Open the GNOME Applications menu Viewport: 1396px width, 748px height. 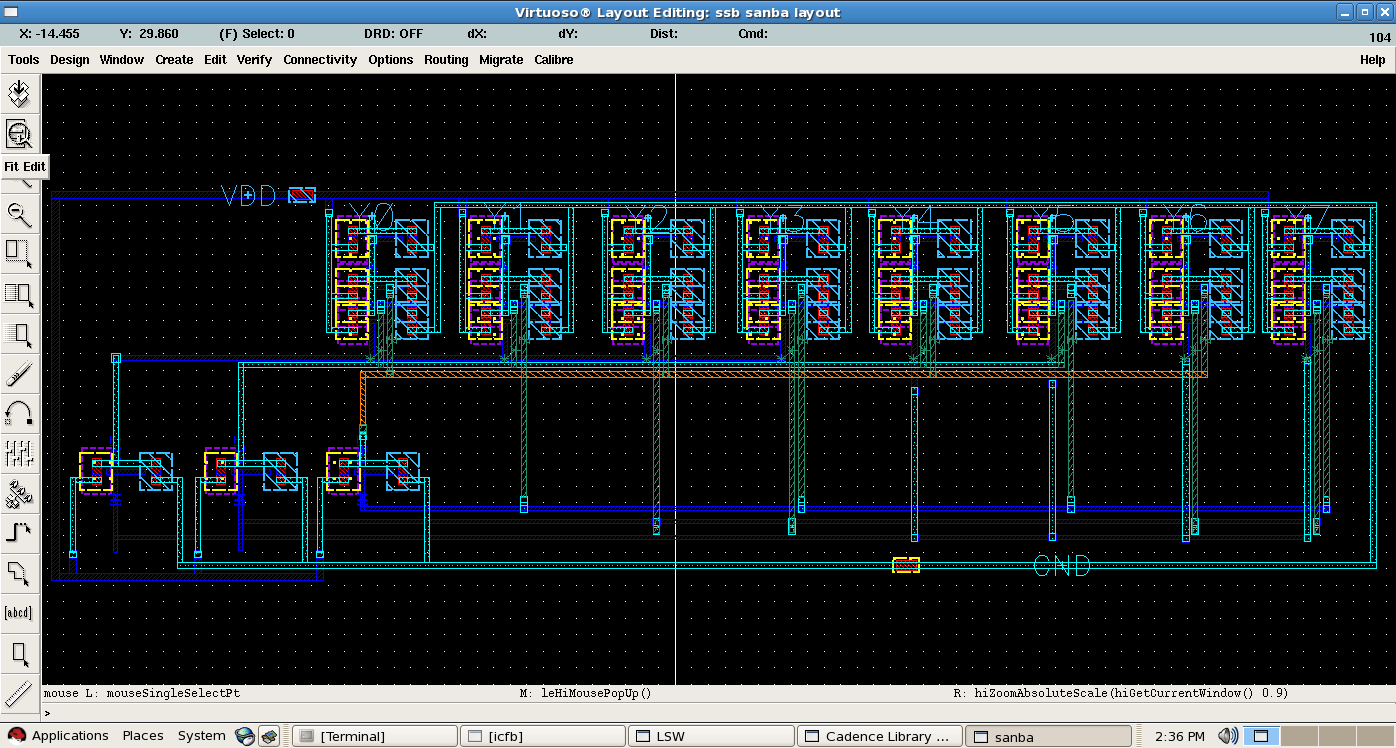pyautogui.click(x=59, y=736)
